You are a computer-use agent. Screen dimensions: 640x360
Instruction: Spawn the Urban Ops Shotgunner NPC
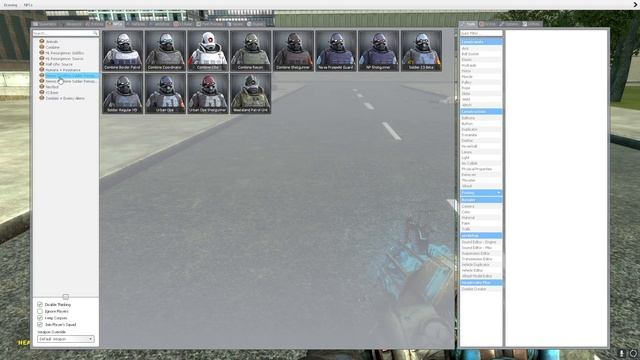pos(208,93)
